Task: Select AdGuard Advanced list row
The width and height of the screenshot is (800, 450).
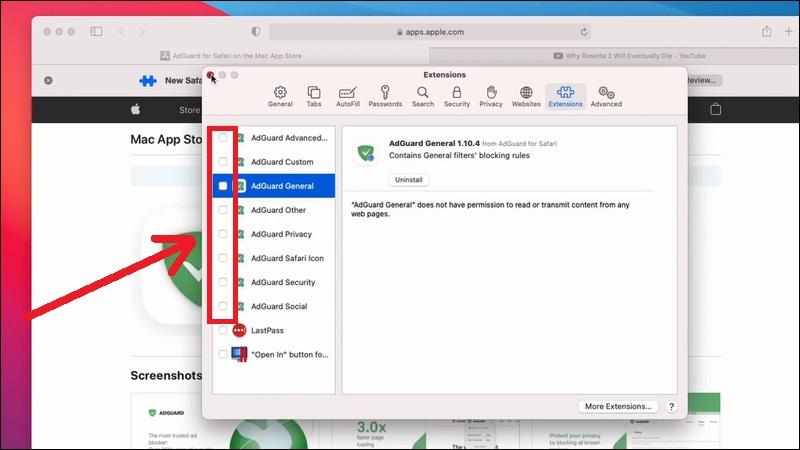Action: (x=274, y=138)
